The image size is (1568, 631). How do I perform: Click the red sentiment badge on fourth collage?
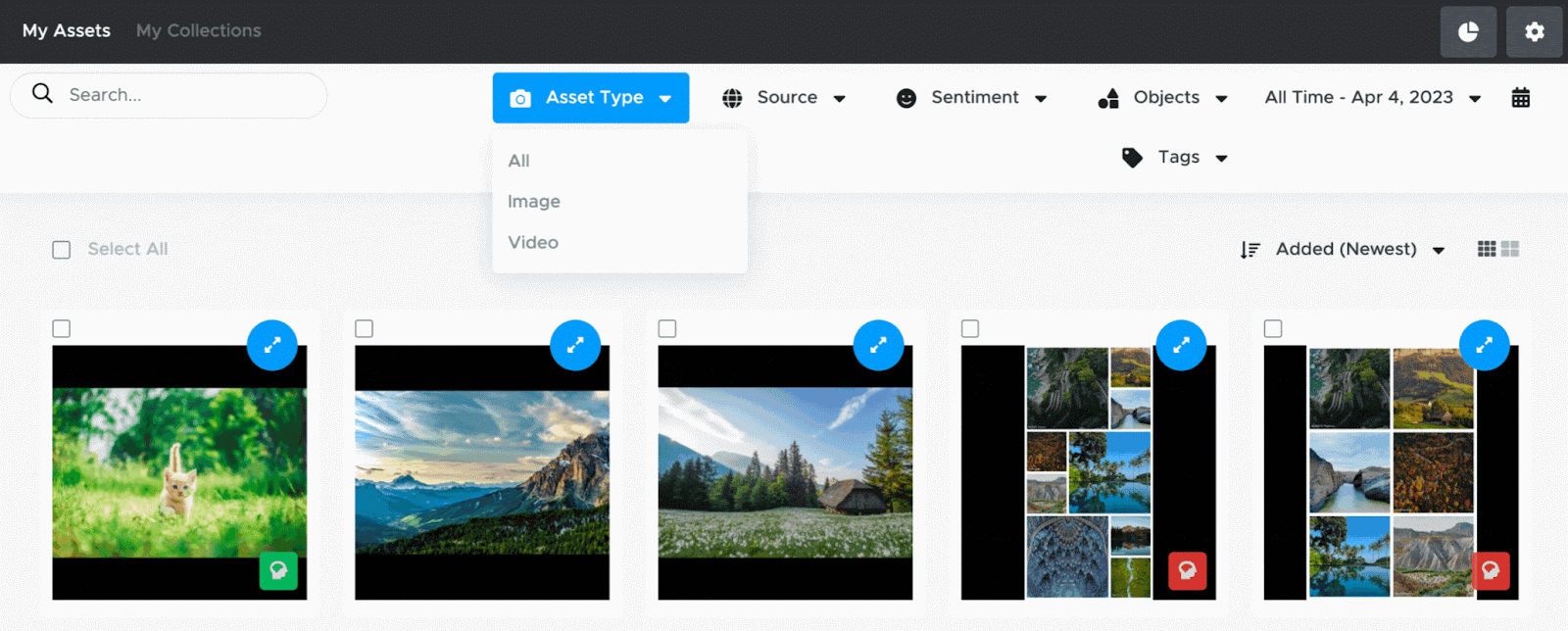click(1188, 570)
